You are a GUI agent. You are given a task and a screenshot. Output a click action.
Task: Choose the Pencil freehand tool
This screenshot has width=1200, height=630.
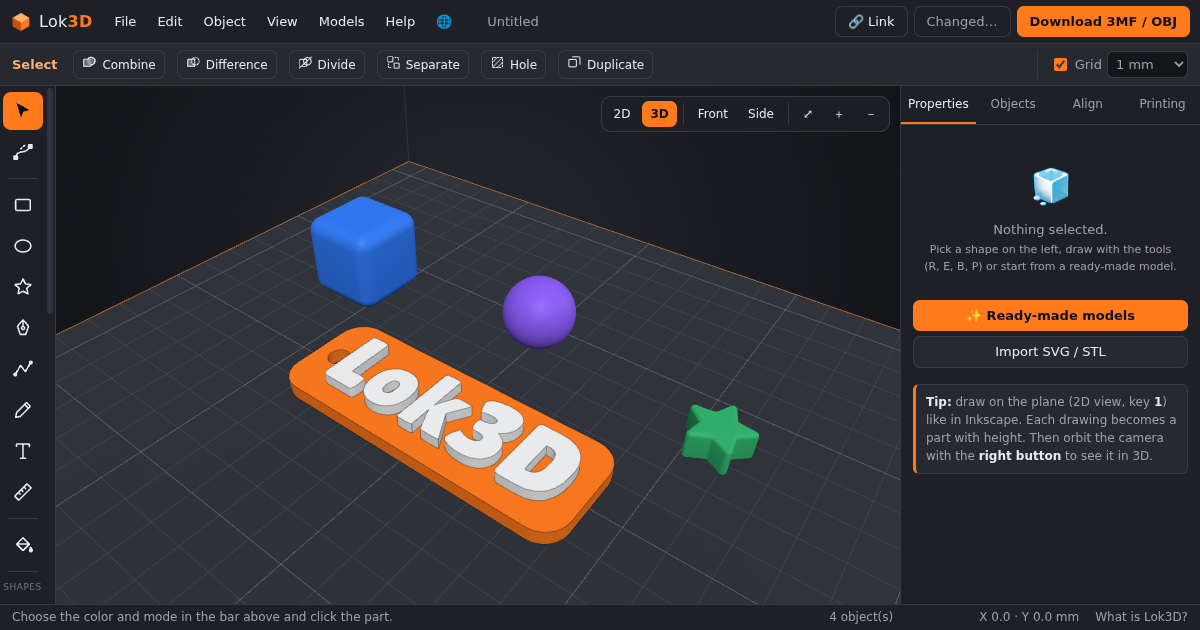[x=23, y=410]
